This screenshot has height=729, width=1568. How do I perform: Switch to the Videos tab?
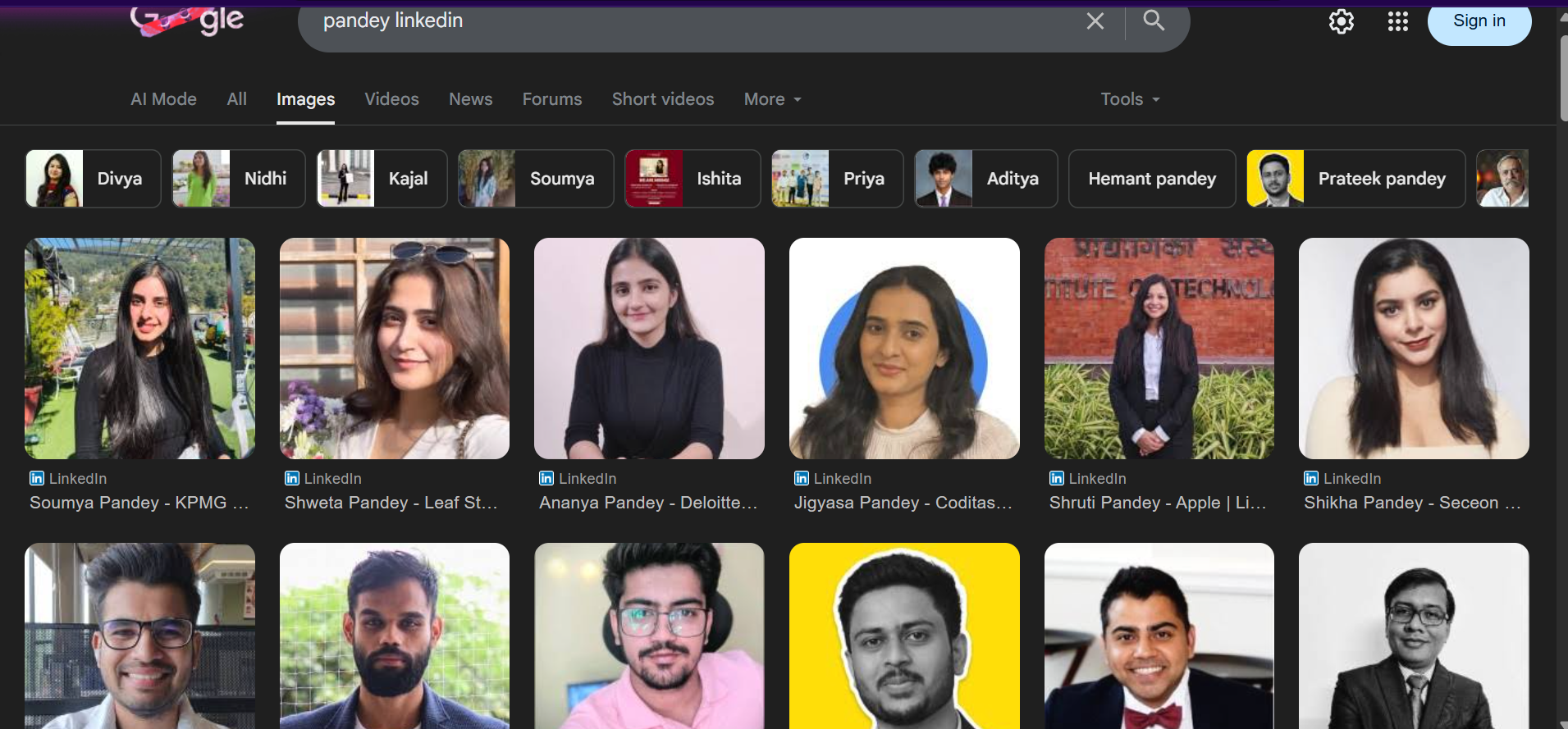(391, 99)
